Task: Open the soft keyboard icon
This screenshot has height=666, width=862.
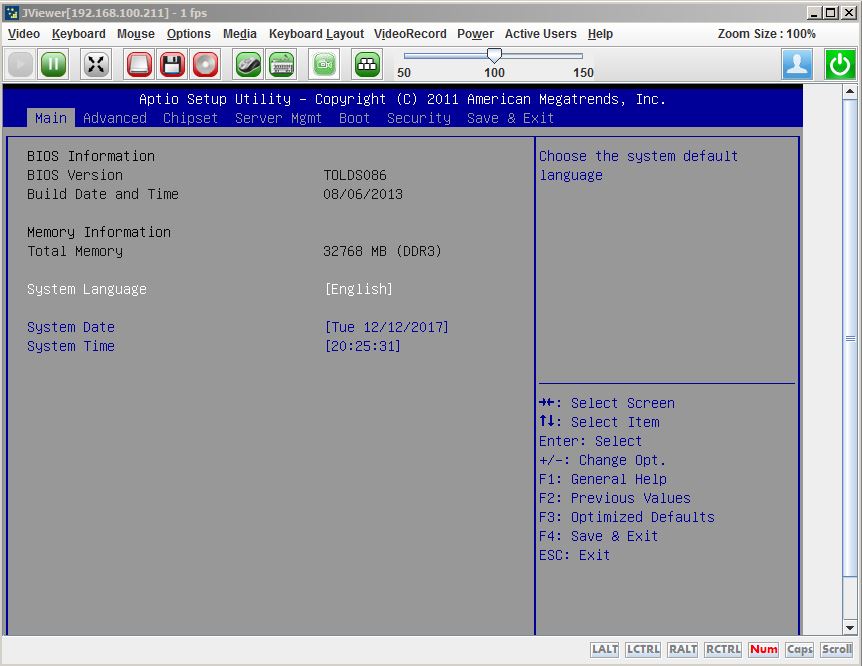Action: tap(282, 64)
